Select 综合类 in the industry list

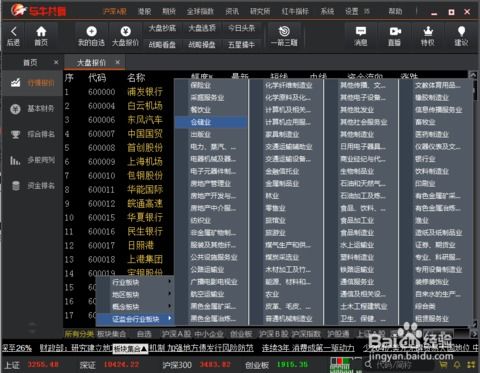(425, 306)
